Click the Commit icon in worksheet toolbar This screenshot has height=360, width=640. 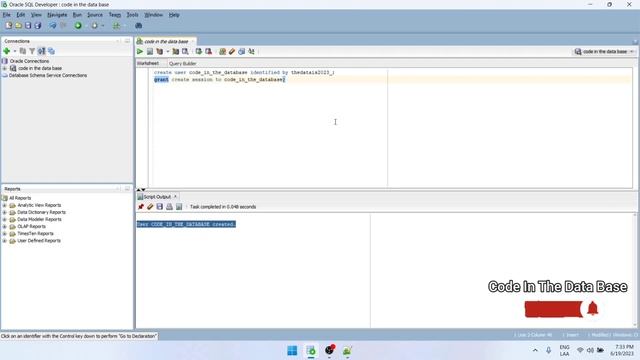(x=199, y=51)
